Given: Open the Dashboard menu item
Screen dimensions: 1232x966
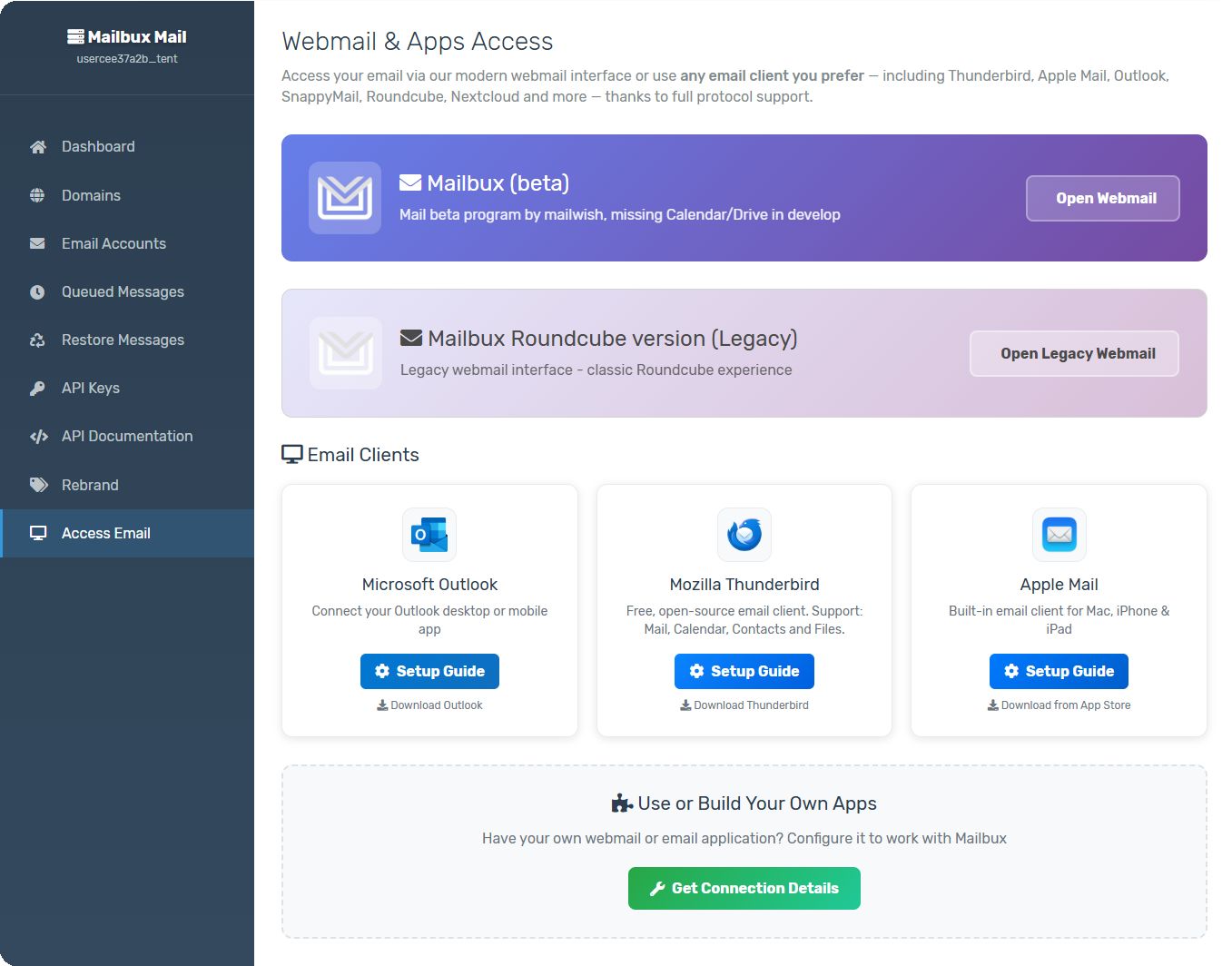Looking at the screenshot, I should 127,147.
